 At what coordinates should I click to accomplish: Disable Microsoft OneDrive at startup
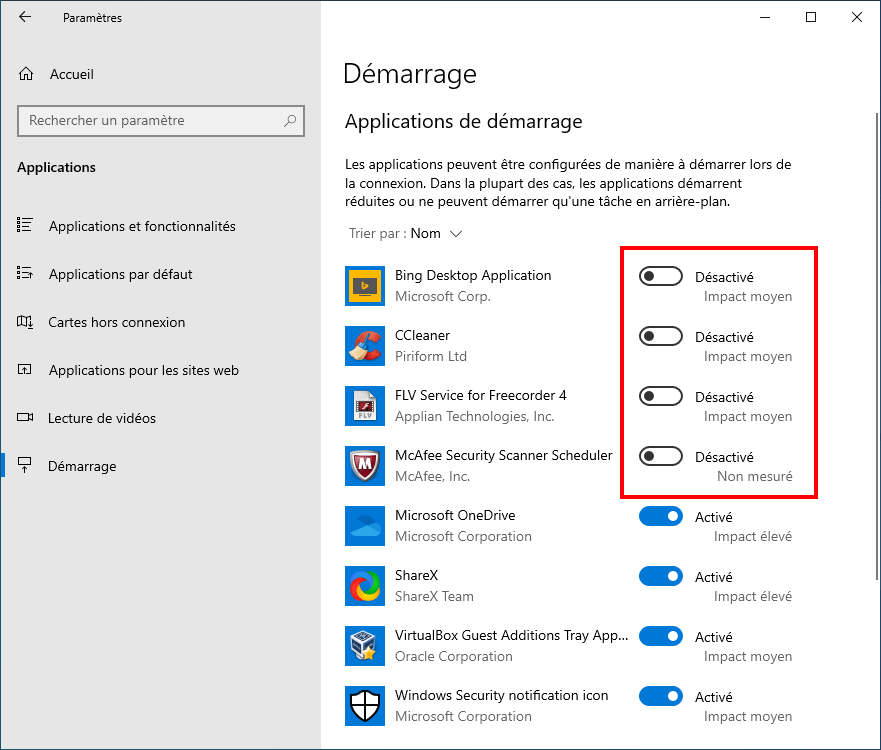pyautogui.click(x=661, y=516)
